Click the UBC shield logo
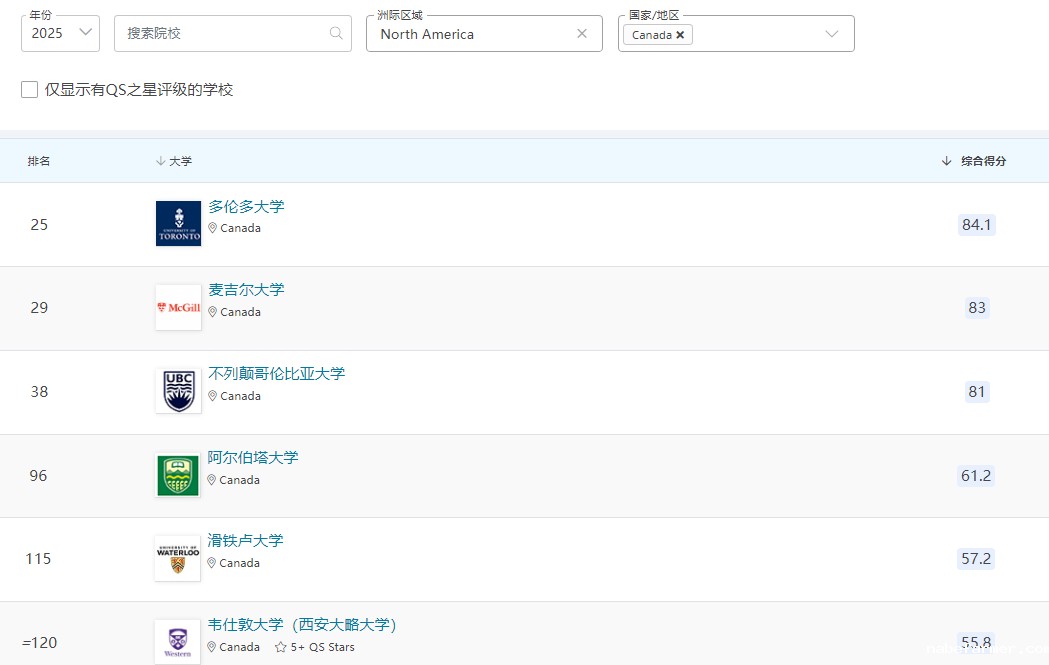This screenshot has height=665, width=1049. coord(177,391)
